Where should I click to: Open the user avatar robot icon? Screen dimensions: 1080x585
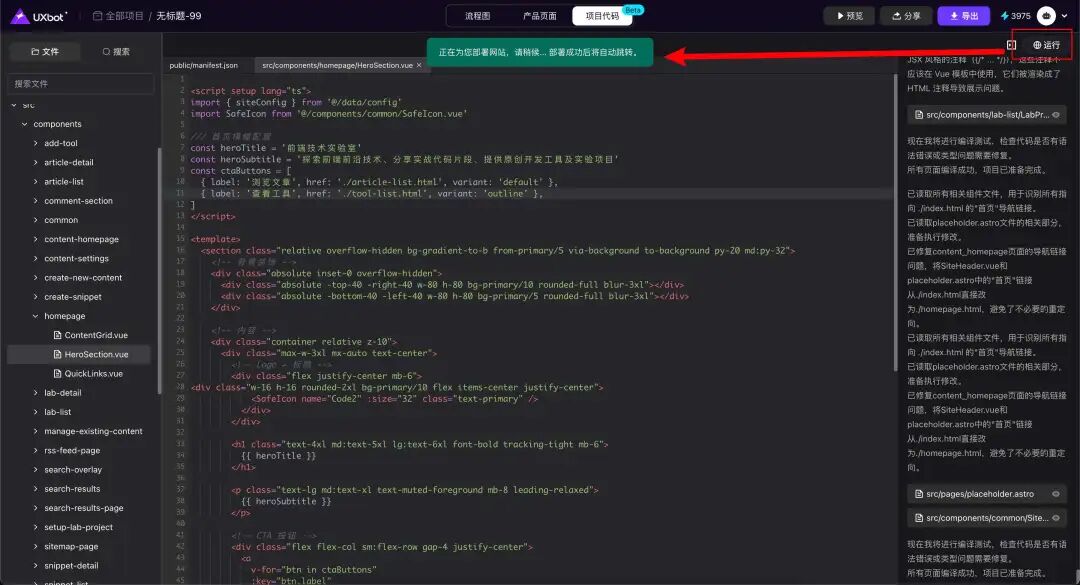pos(1046,16)
